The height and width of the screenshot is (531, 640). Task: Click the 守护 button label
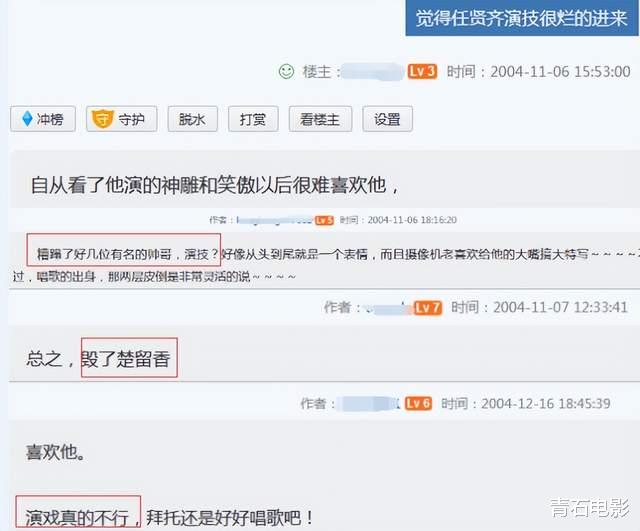[x=131, y=119]
